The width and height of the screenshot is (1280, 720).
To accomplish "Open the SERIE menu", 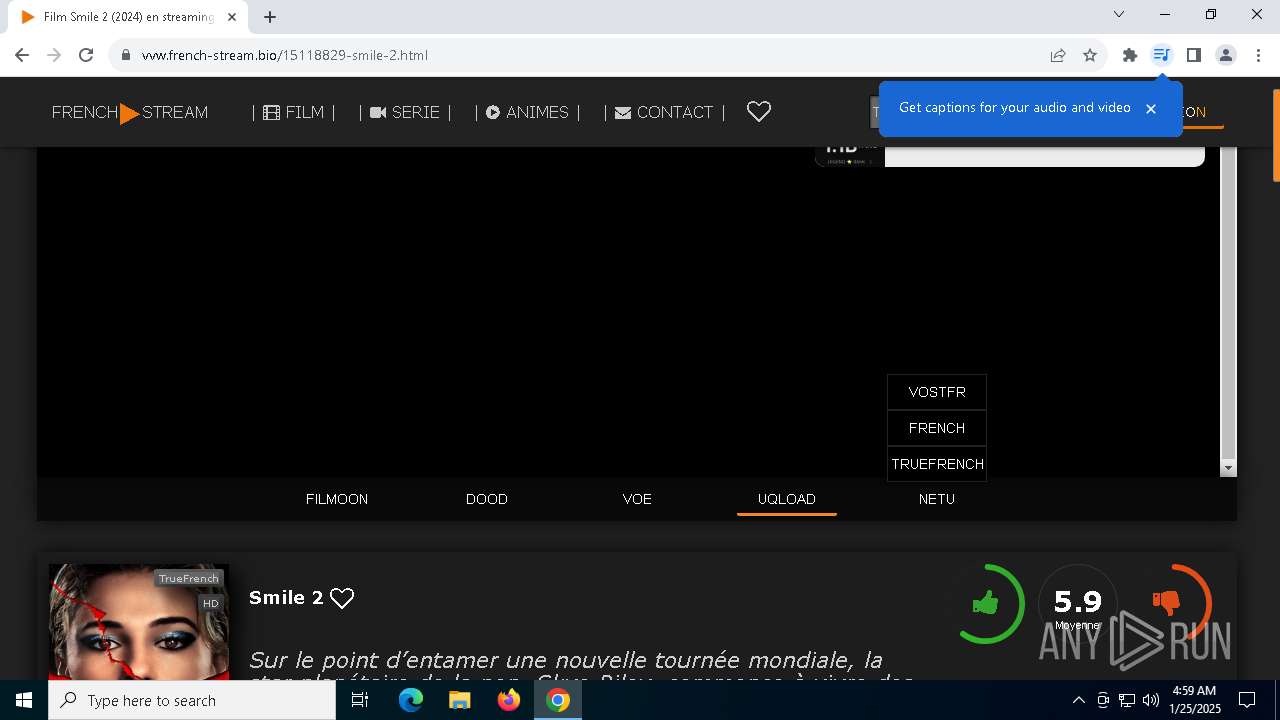I will point(405,112).
